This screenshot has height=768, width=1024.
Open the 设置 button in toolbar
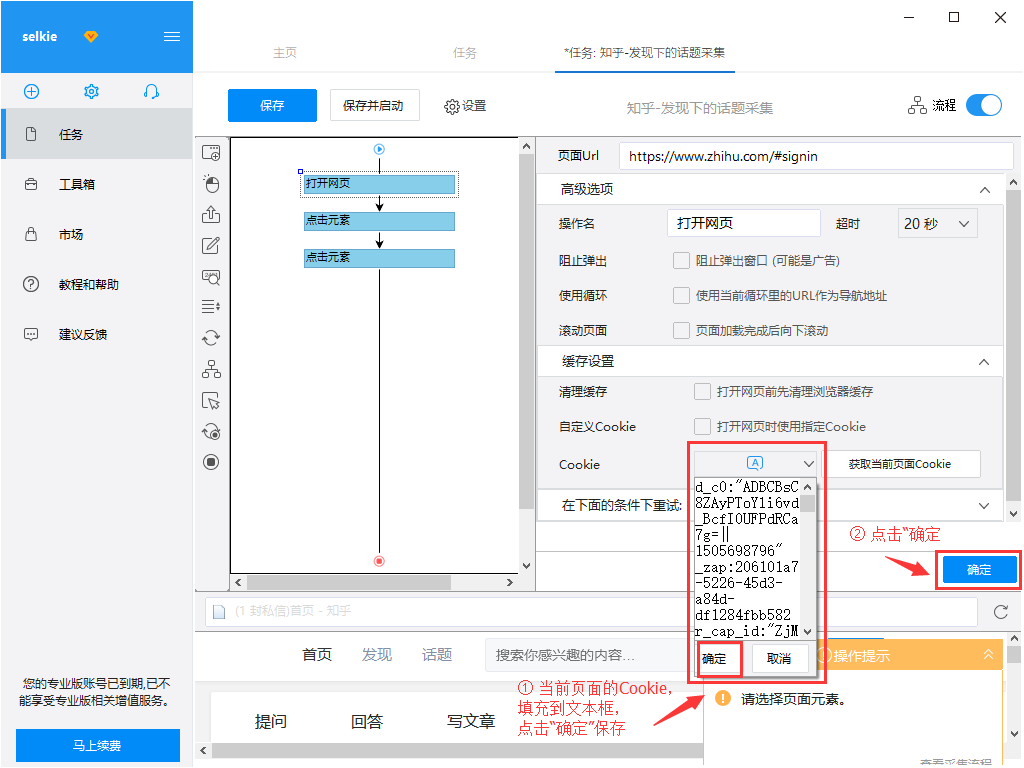465,106
